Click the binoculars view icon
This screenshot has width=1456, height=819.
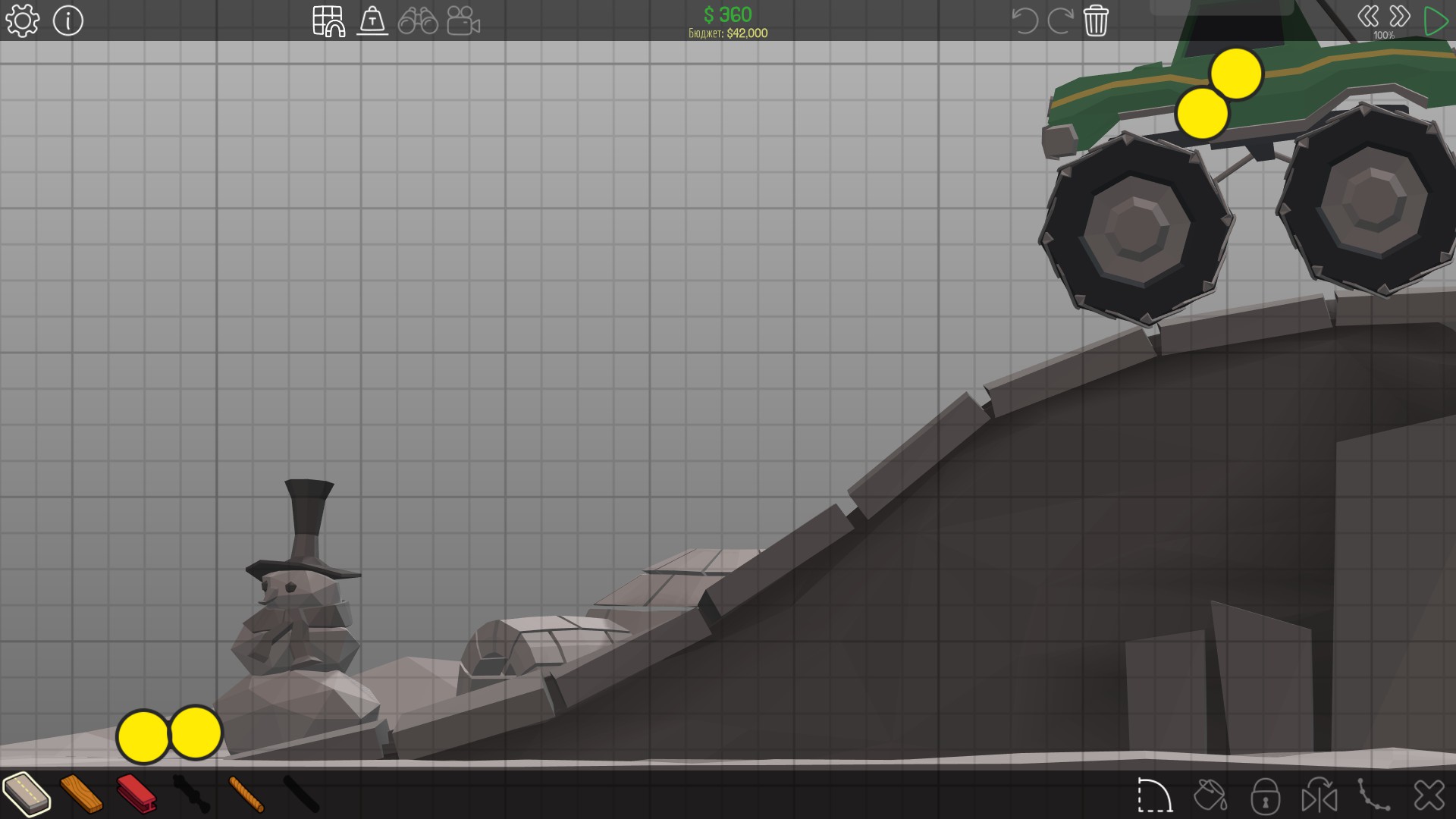[418, 21]
